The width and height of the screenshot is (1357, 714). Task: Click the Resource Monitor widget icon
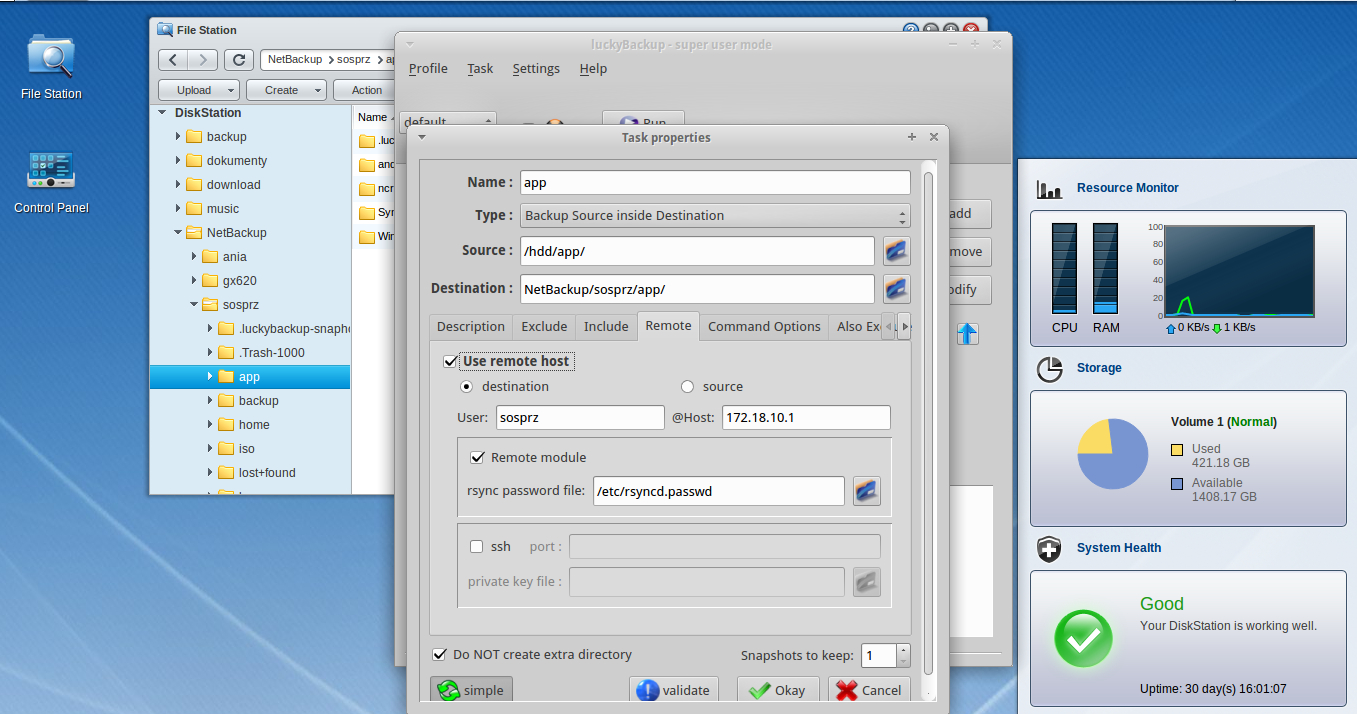tap(1049, 188)
